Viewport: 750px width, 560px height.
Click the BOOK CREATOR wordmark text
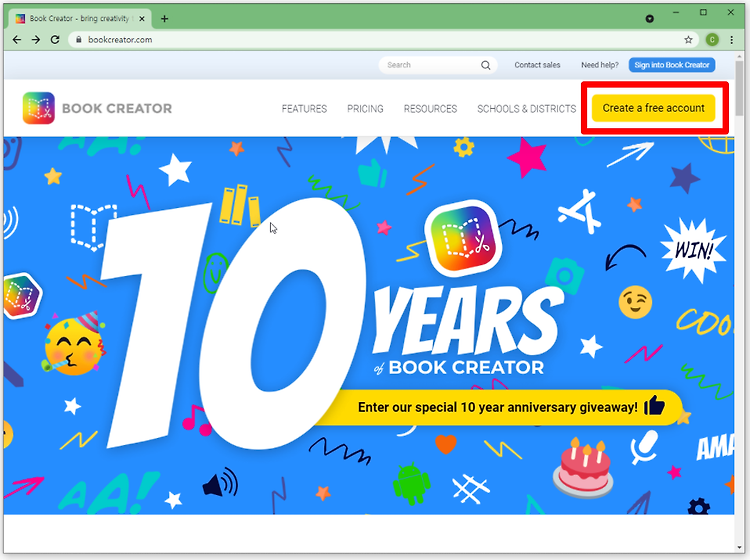(x=117, y=109)
